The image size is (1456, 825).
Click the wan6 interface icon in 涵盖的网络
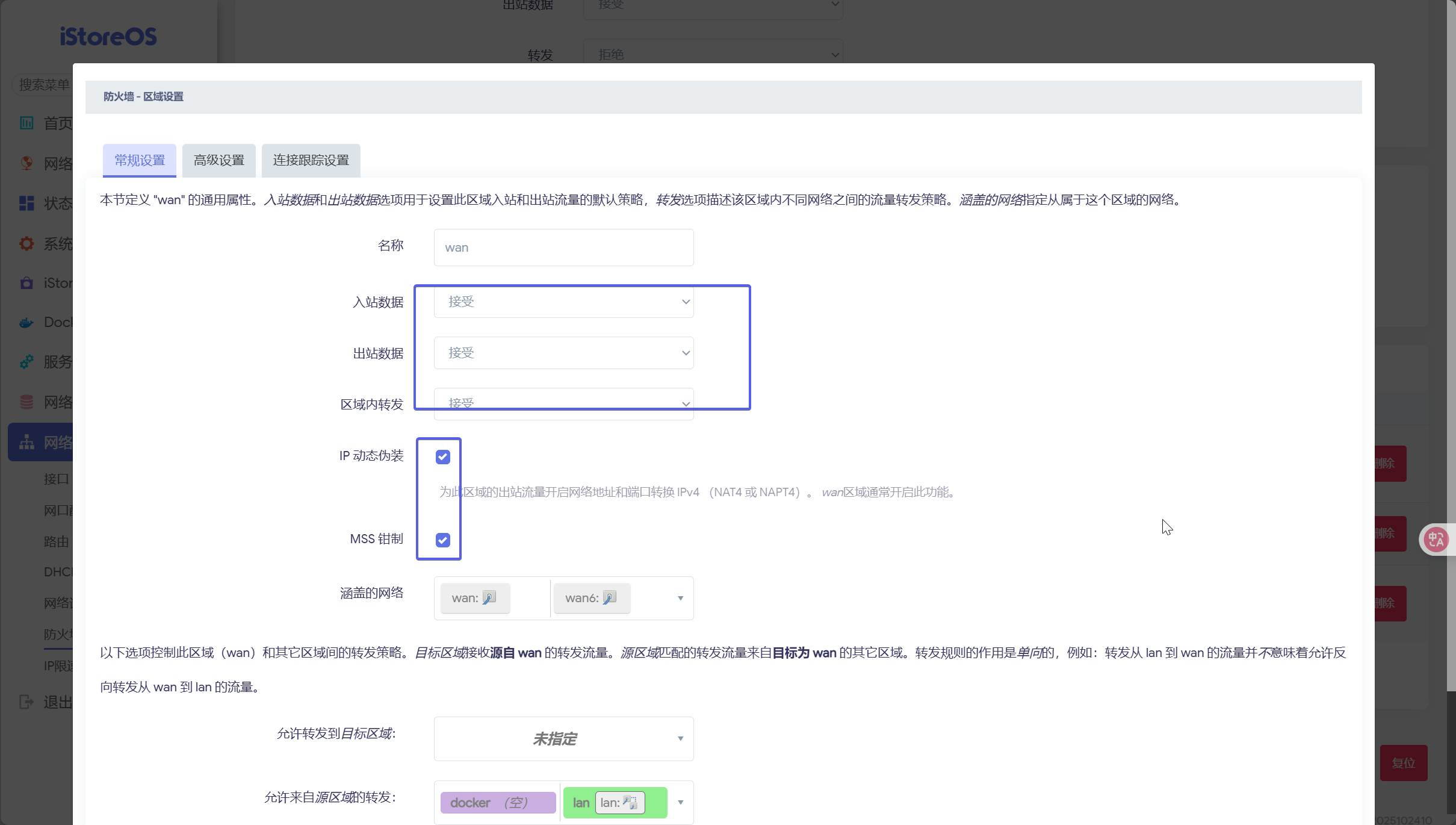click(x=609, y=597)
